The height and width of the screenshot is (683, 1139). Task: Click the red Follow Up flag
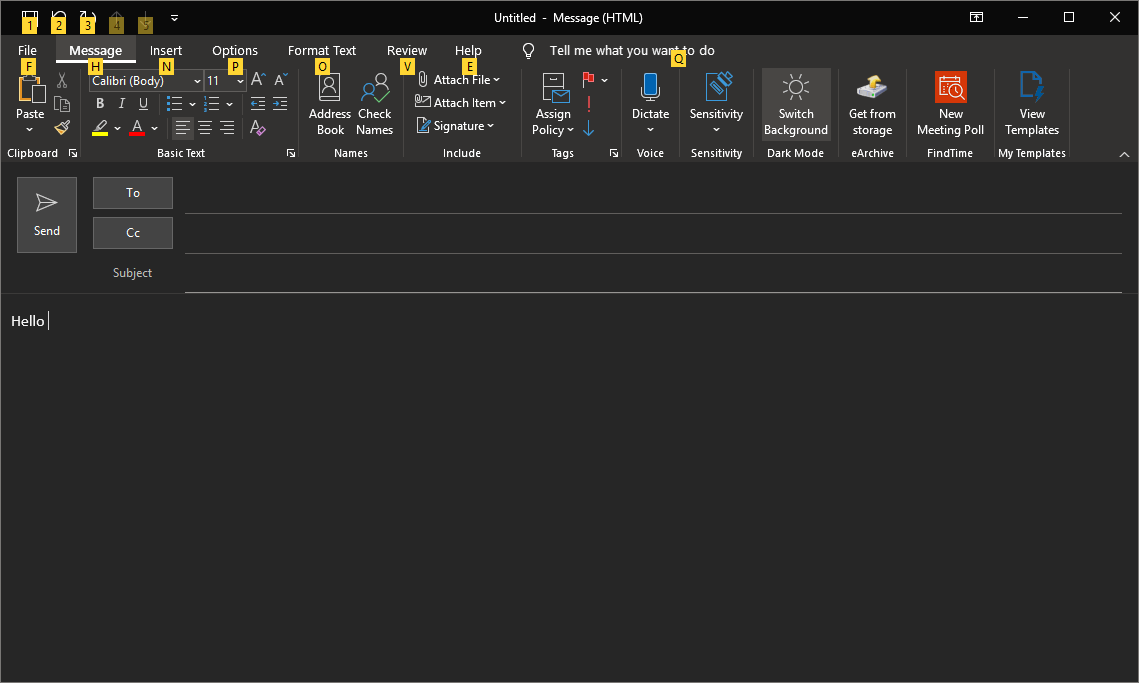[588, 79]
